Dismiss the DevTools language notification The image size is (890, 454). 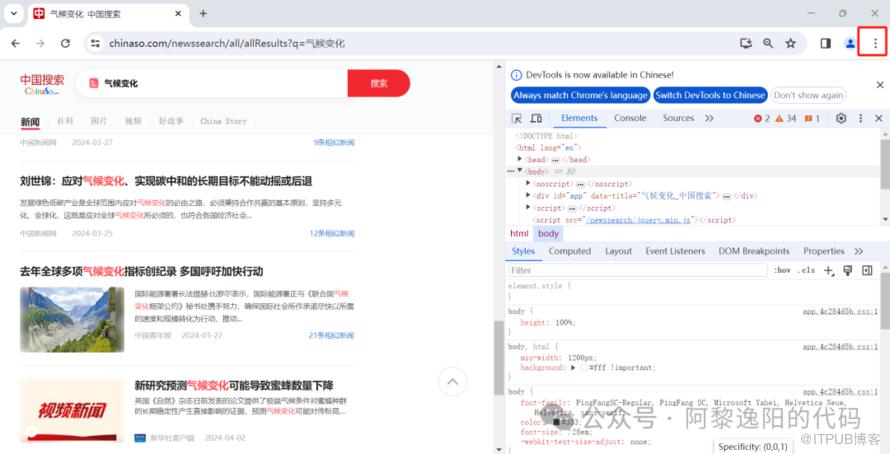[880, 85]
